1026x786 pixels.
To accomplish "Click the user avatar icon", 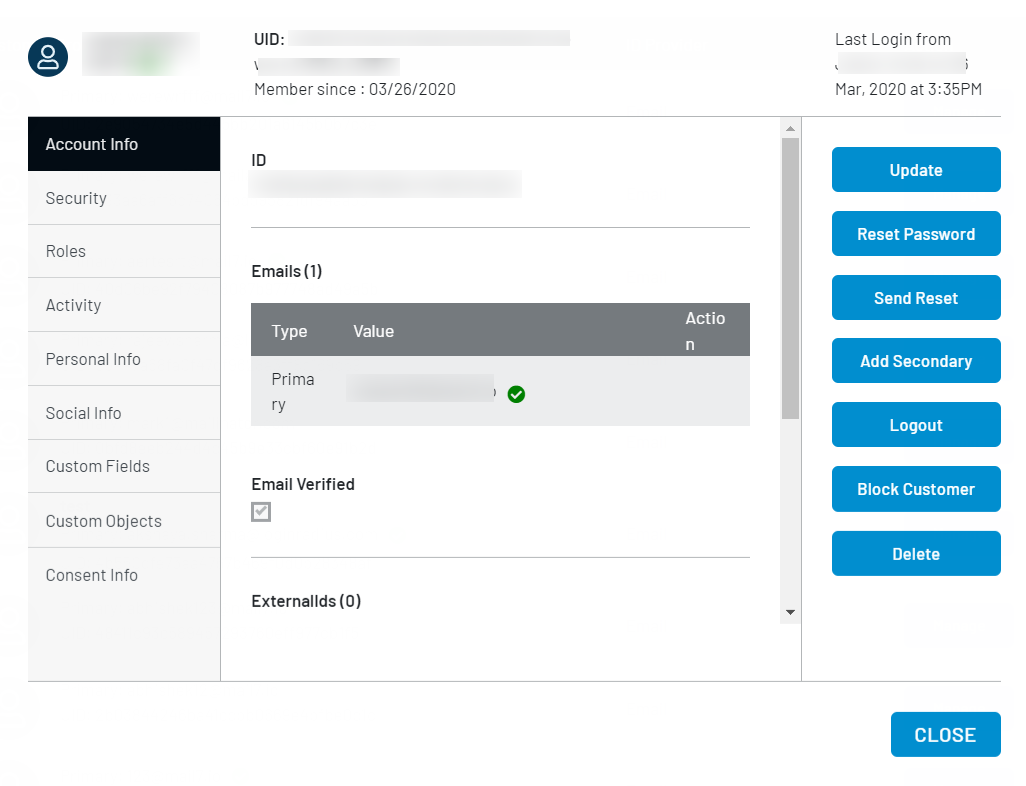I will click(47, 57).
